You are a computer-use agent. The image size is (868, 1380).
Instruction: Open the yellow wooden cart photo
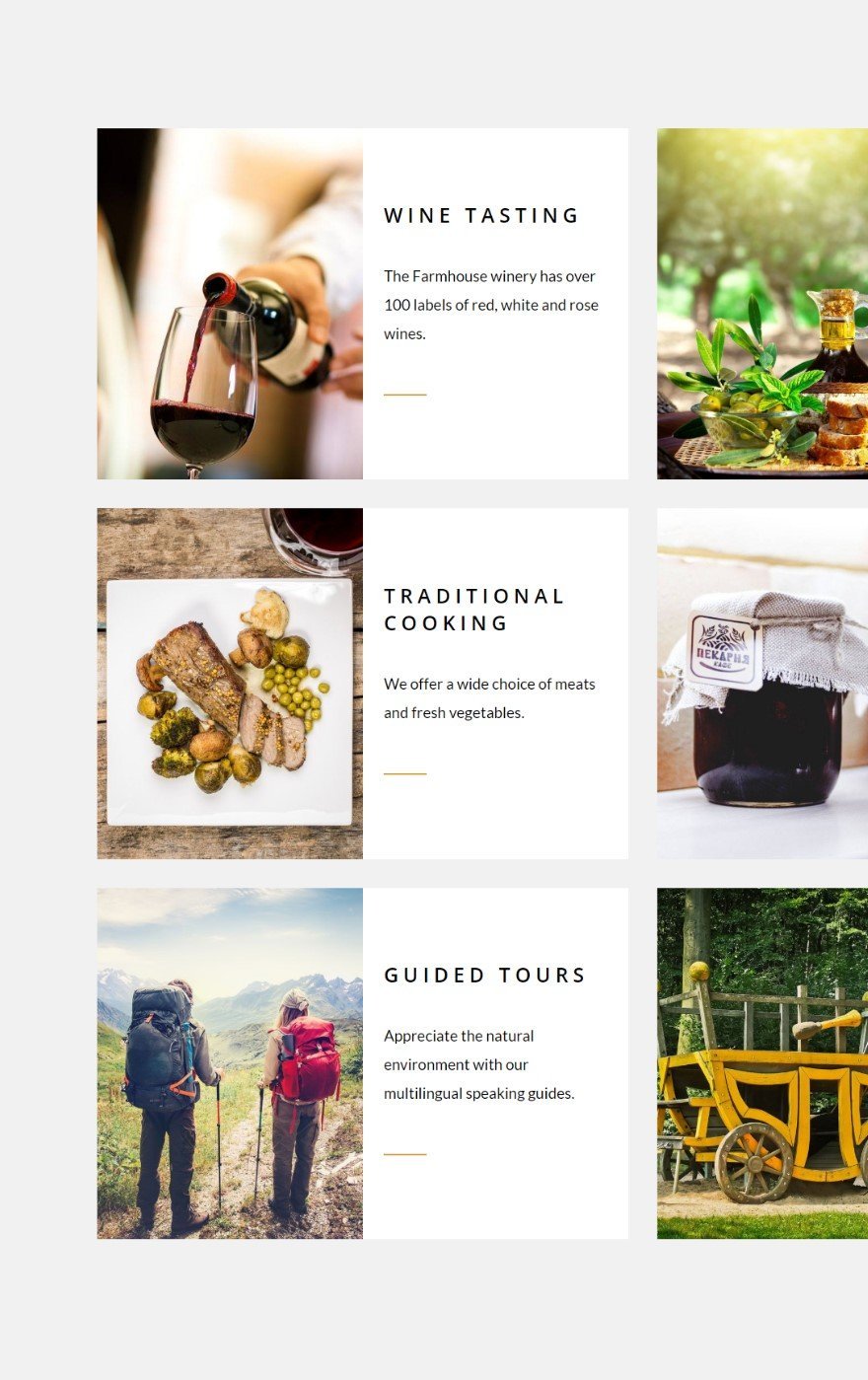pos(762,1063)
